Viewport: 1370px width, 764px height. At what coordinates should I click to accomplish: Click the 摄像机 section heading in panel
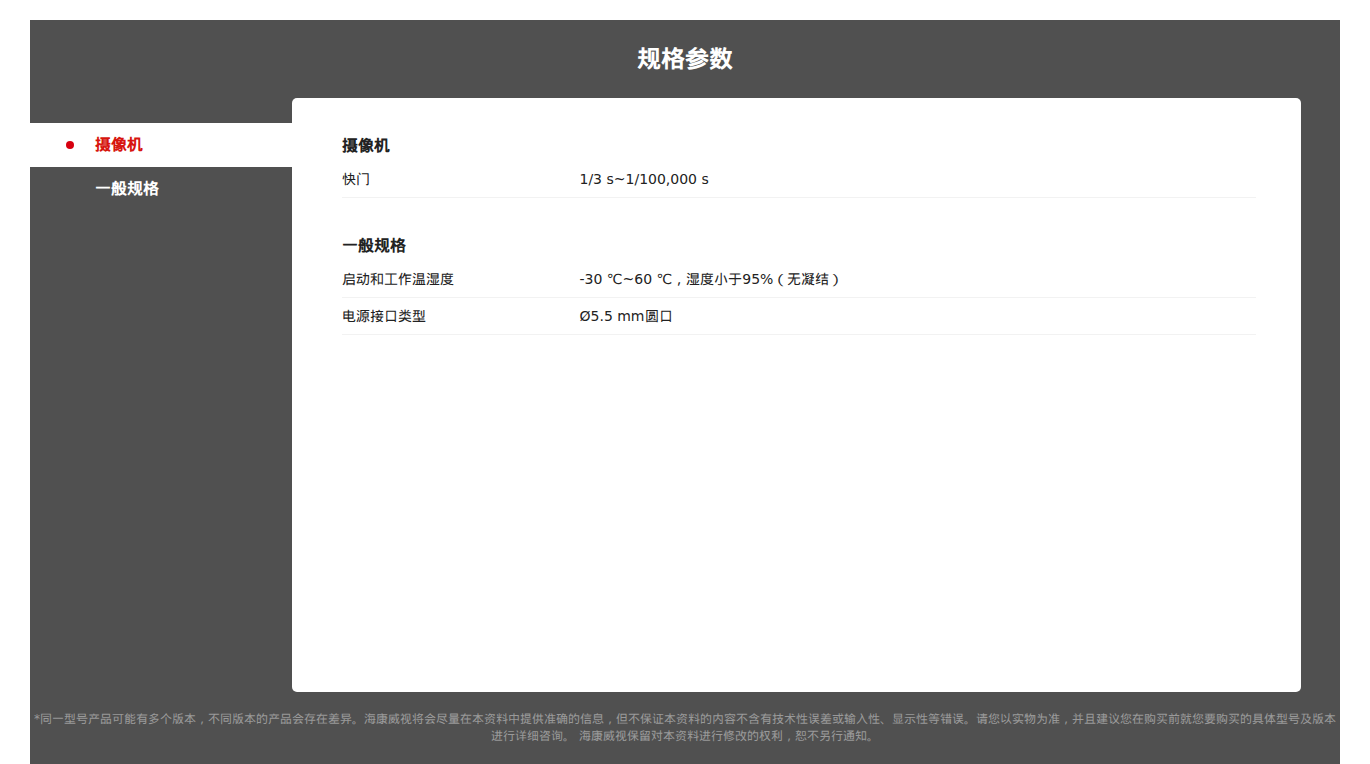pos(366,146)
